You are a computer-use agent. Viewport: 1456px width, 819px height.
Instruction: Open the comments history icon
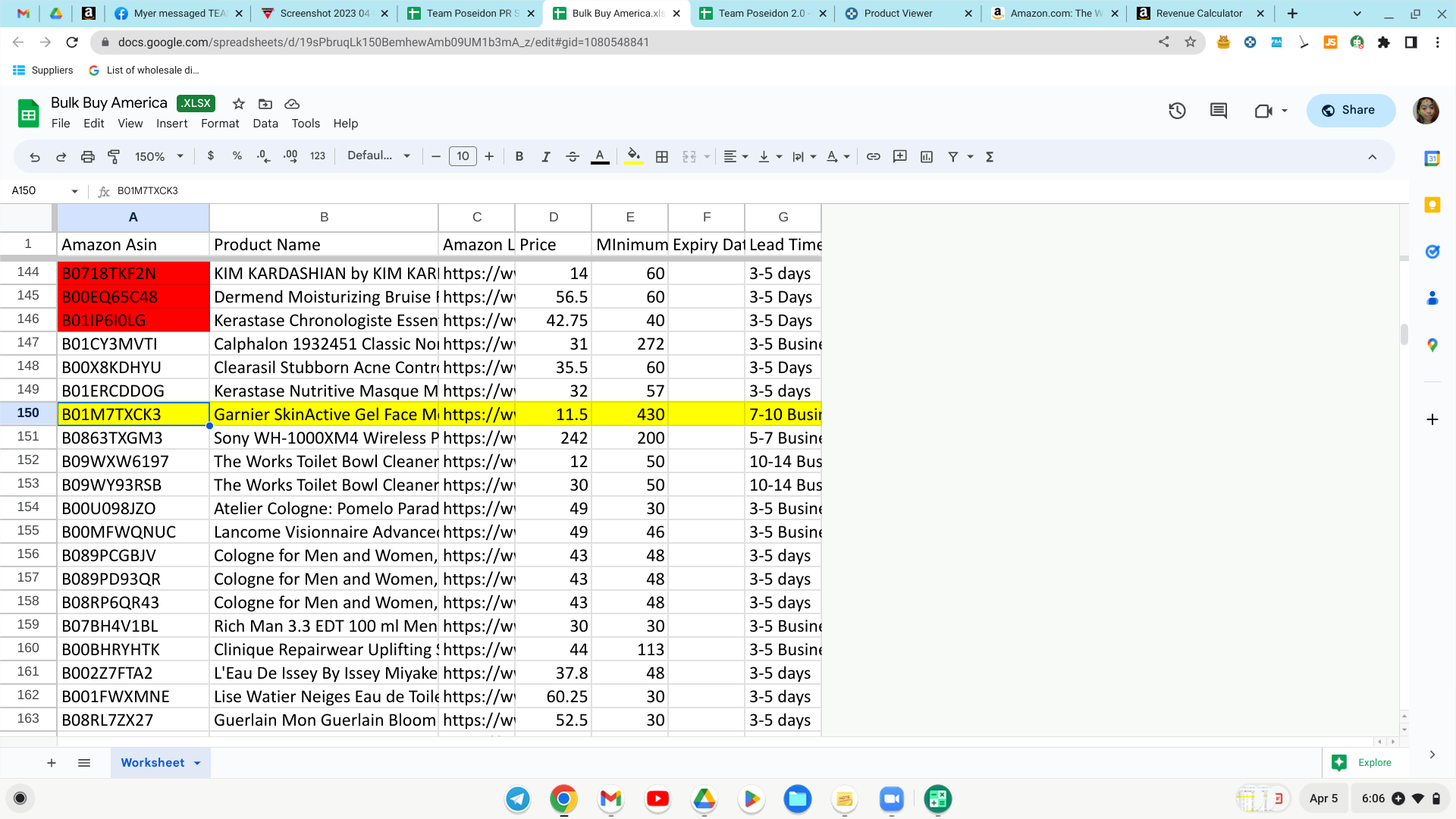pyautogui.click(x=1219, y=111)
